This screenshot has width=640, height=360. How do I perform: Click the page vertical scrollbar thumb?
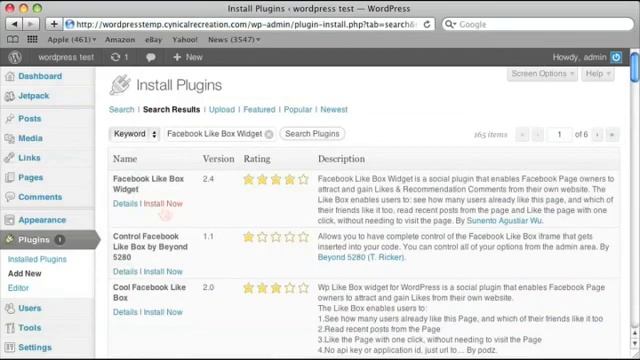point(634,67)
